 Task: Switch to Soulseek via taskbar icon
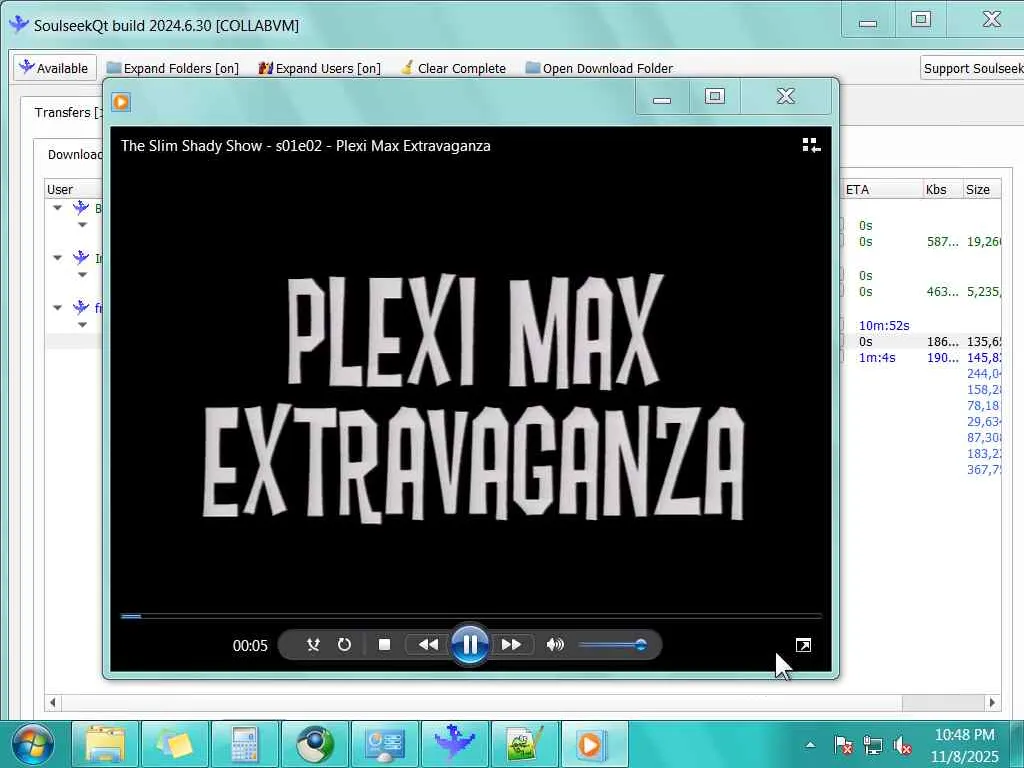[x=455, y=744]
